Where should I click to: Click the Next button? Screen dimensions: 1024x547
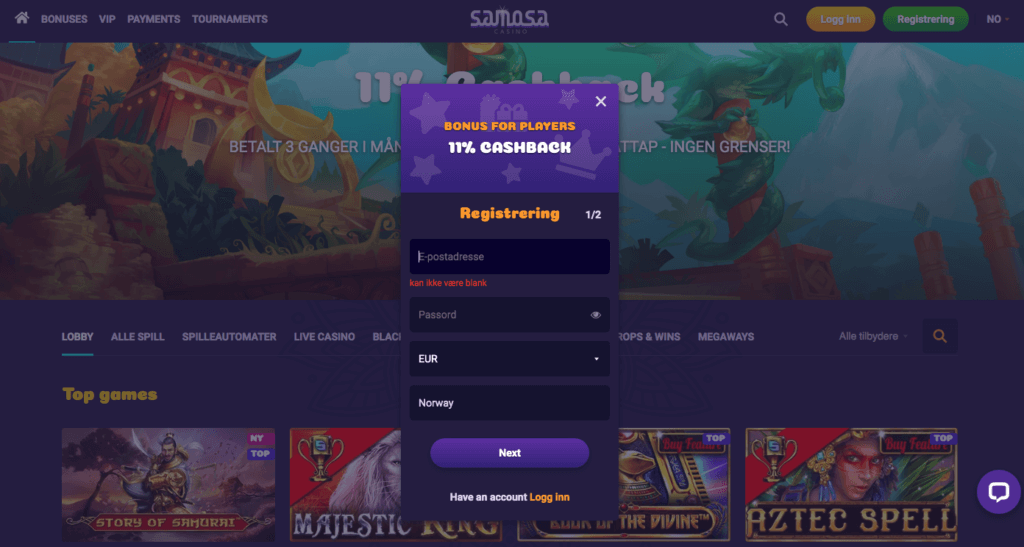509,453
